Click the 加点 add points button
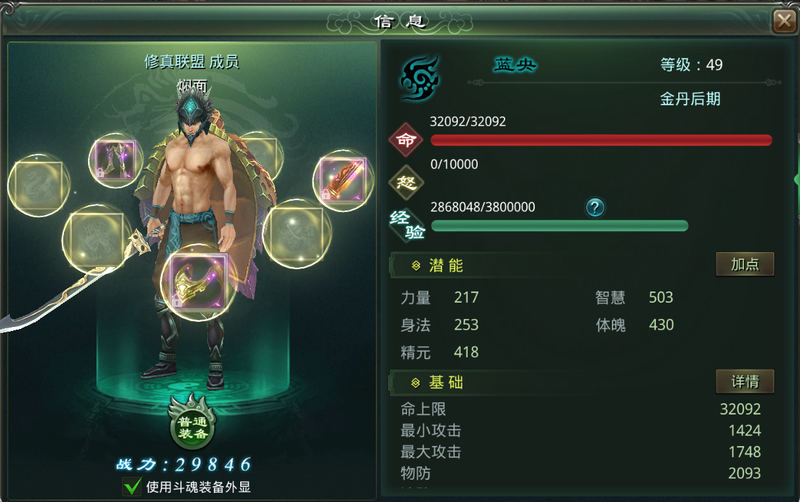800x502 pixels. pyautogui.click(x=745, y=264)
